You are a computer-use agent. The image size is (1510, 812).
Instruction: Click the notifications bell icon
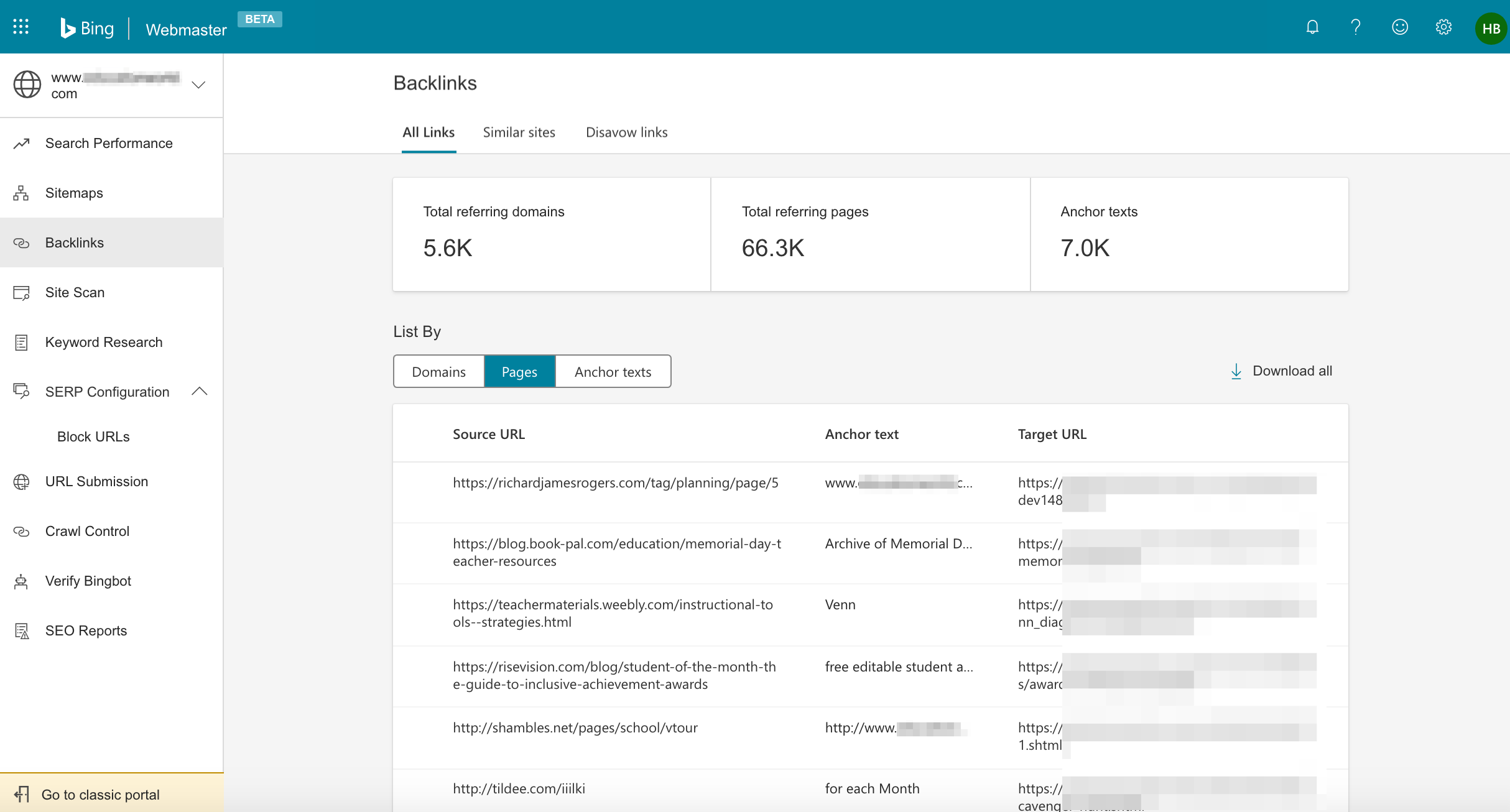tap(1312, 27)
